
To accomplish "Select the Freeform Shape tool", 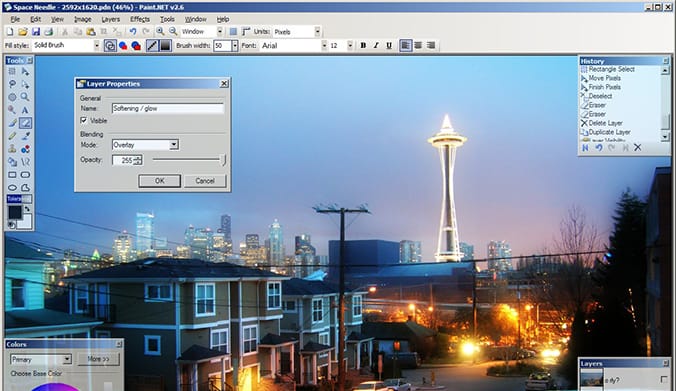I will [25, 188].
